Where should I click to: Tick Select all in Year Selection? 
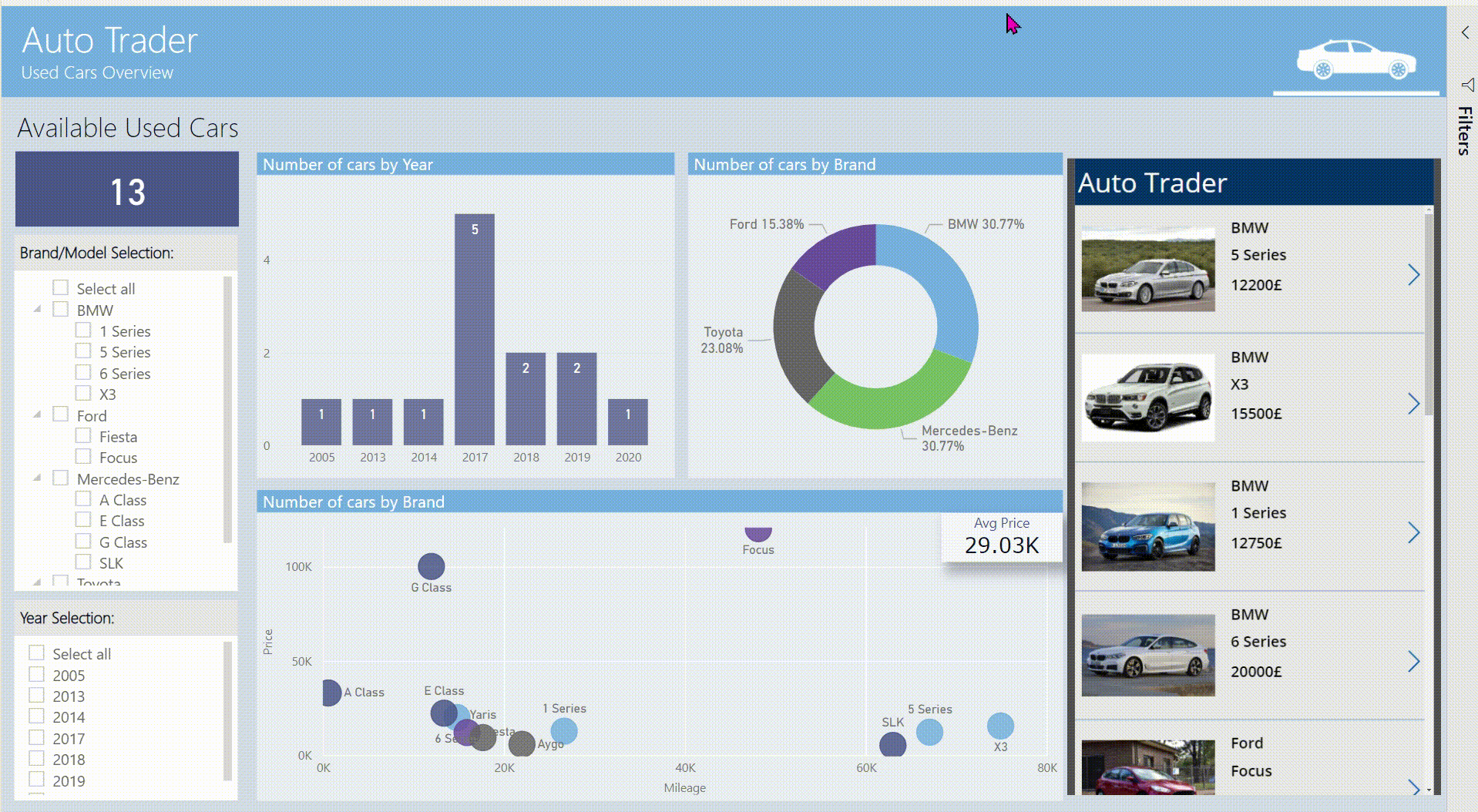click(x=36, y=653)
